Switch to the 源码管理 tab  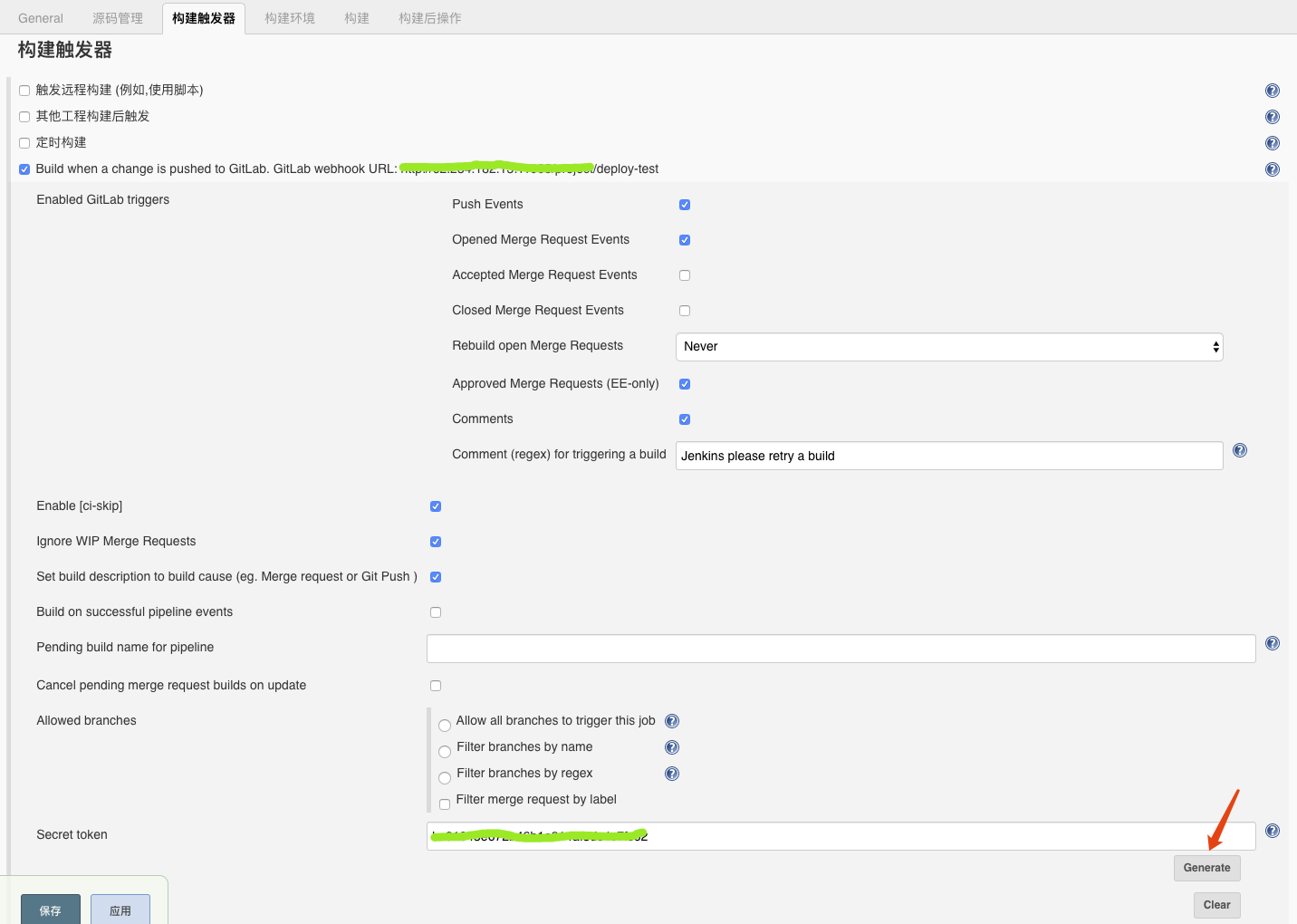tap(118, 18)
